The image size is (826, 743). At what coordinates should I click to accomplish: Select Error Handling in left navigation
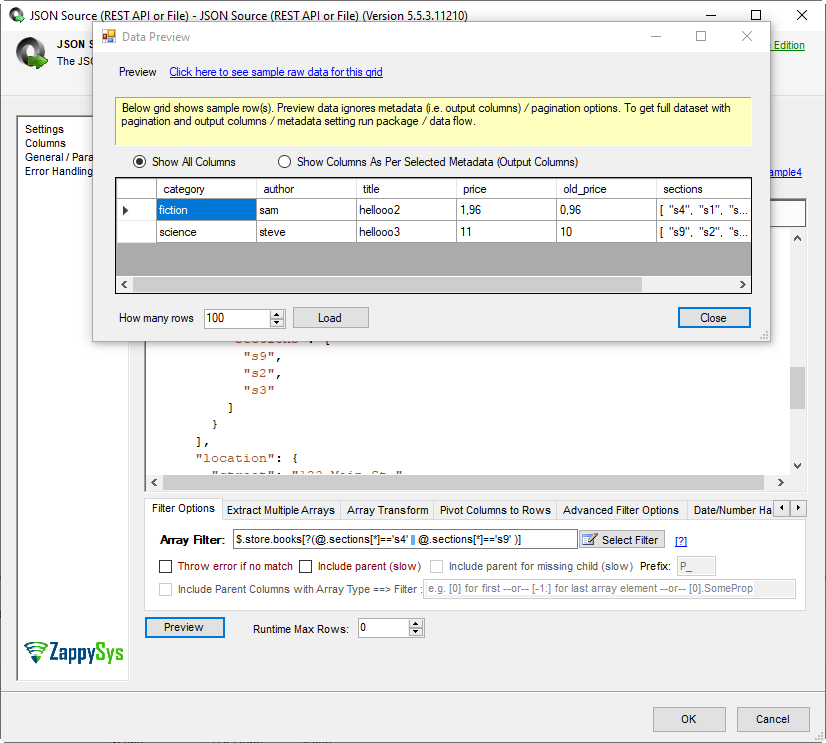(58, 171)
